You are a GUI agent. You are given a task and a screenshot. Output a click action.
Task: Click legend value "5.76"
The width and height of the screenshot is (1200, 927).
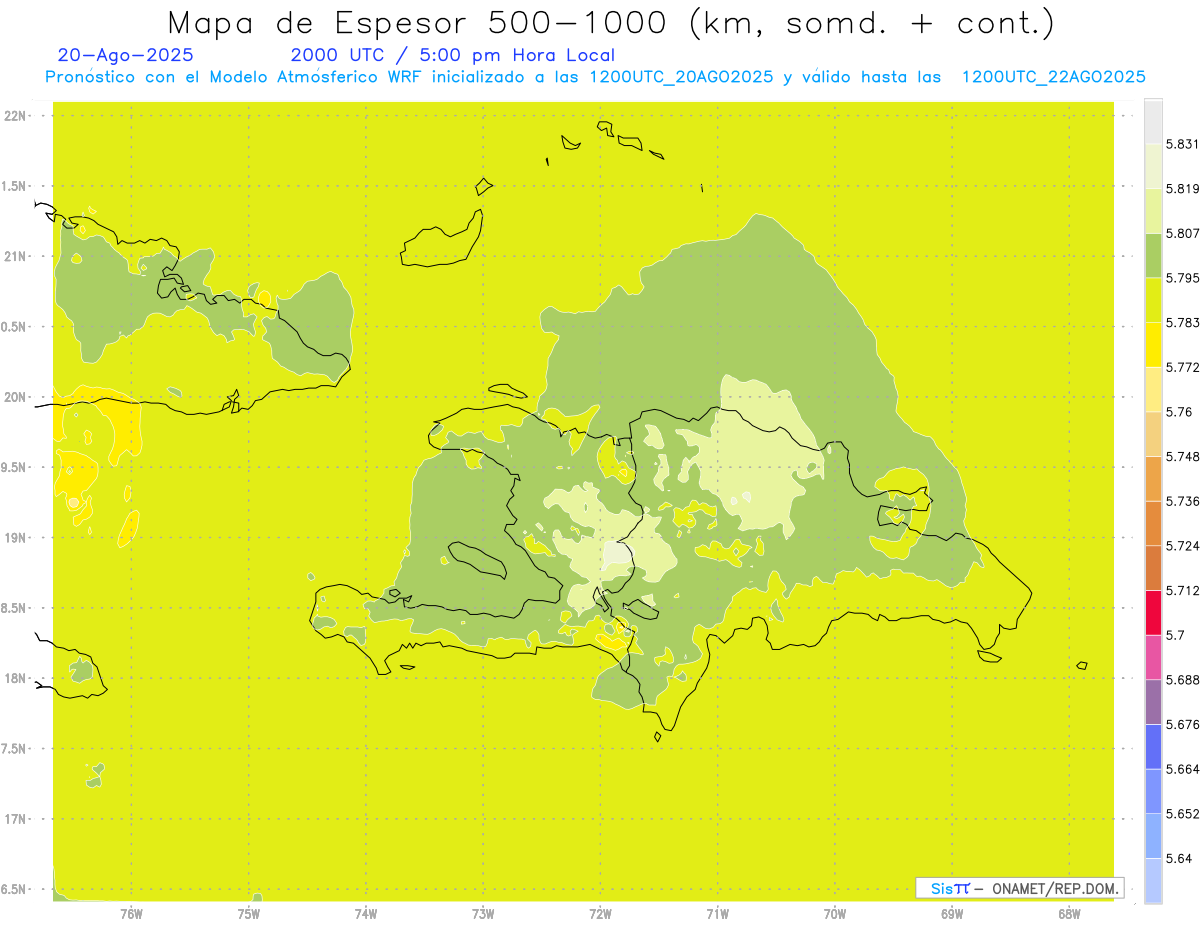[1180, 411]
